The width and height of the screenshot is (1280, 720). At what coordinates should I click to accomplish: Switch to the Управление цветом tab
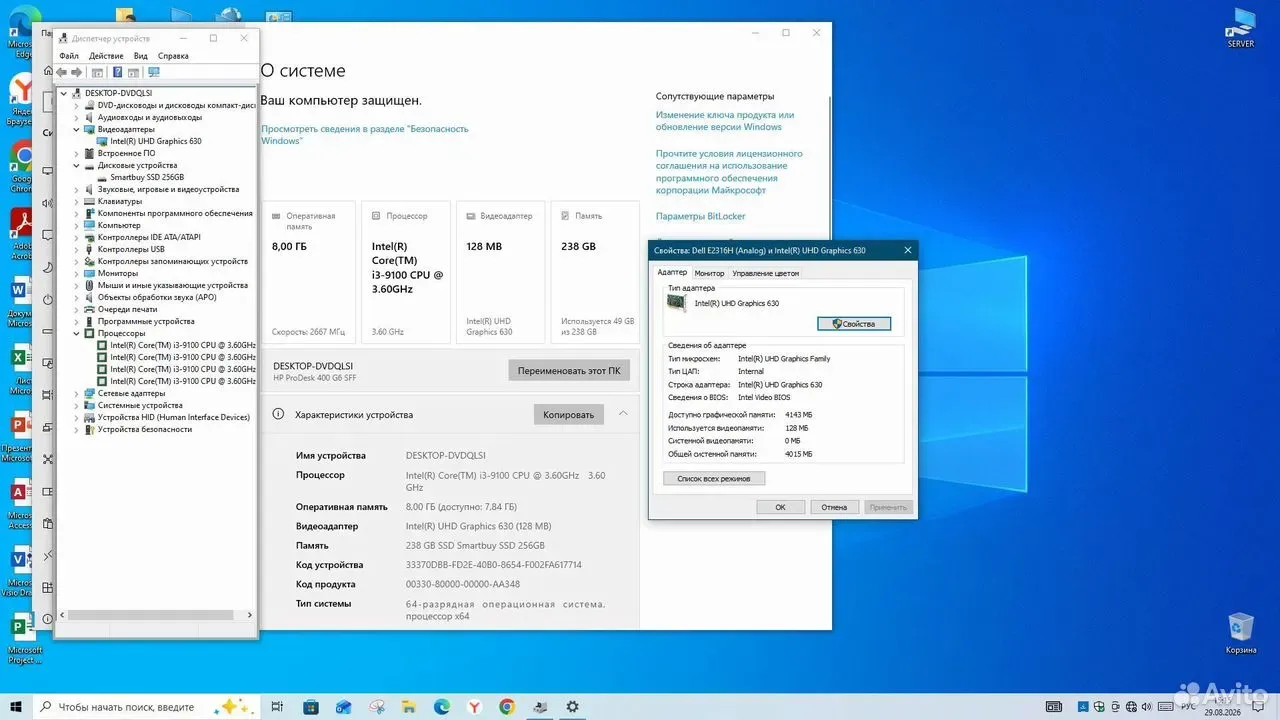click(x=766, y=273)
